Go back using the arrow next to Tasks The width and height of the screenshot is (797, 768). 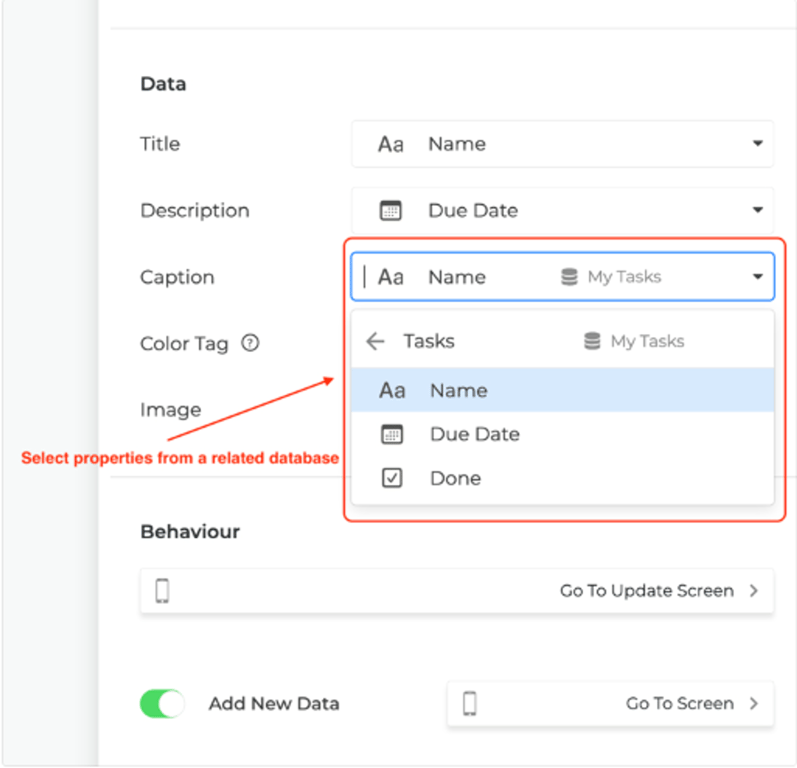point(375,341)
